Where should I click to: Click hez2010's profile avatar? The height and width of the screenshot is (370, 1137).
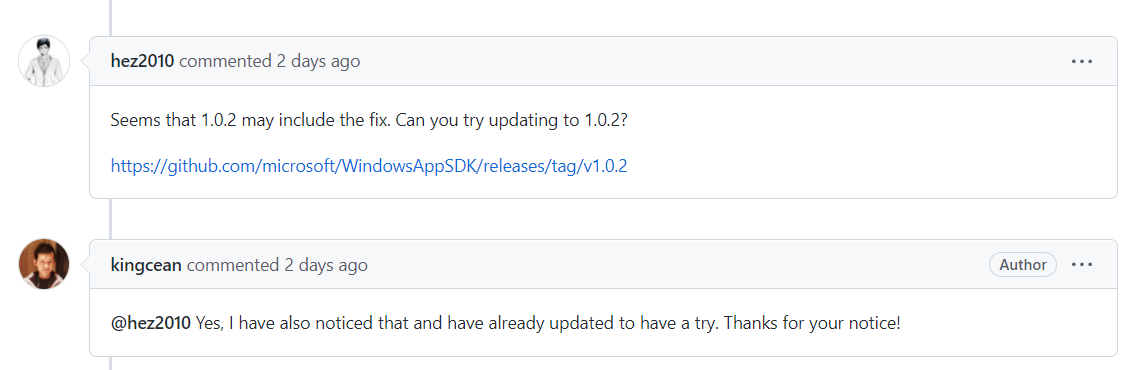click(x=44, y=61)
